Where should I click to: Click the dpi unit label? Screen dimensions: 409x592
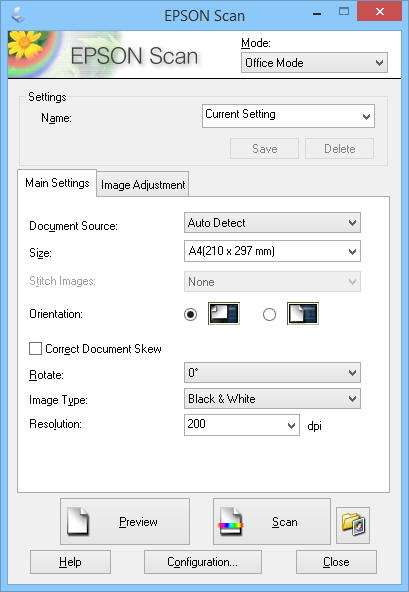[314, 426]
